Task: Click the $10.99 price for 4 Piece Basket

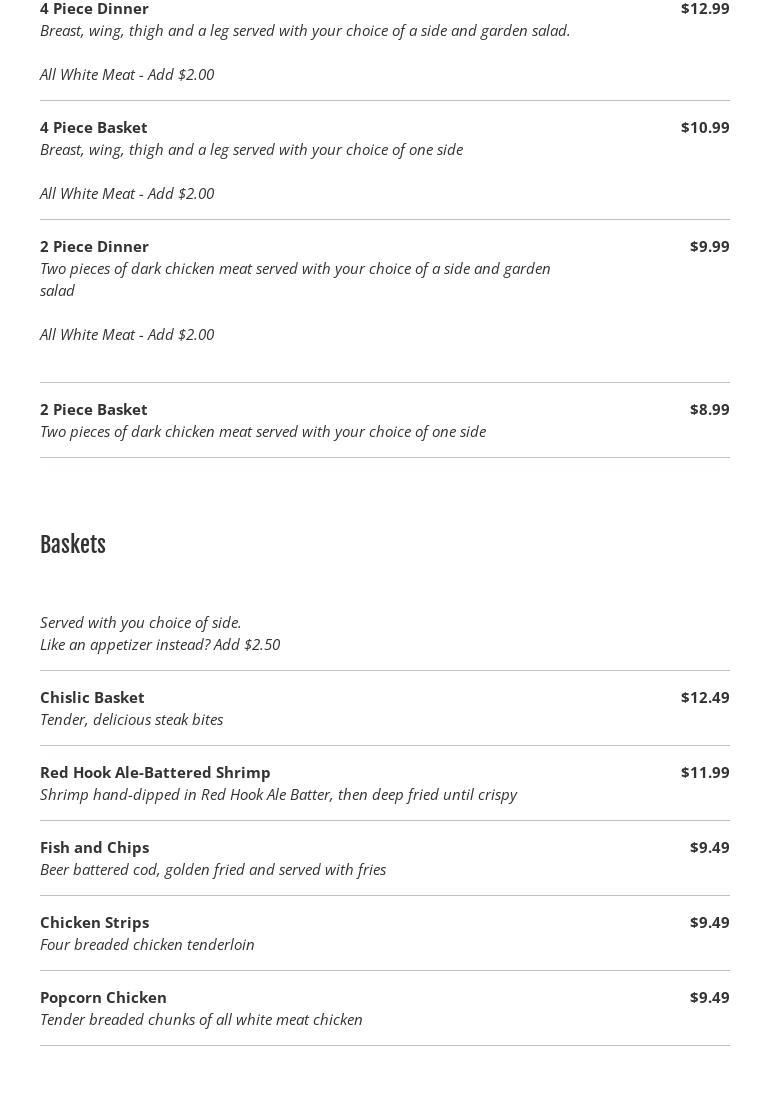Action: (x=705, y=127)
